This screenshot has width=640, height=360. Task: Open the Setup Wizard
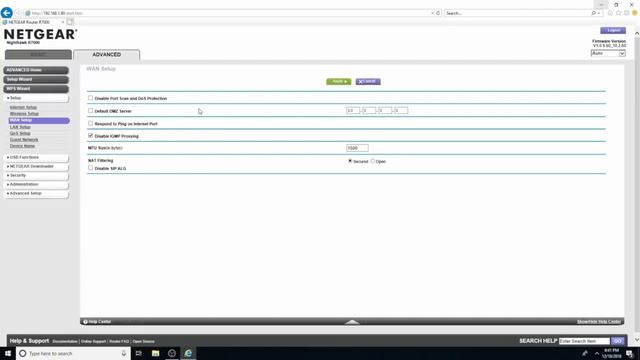pos(36,80)
